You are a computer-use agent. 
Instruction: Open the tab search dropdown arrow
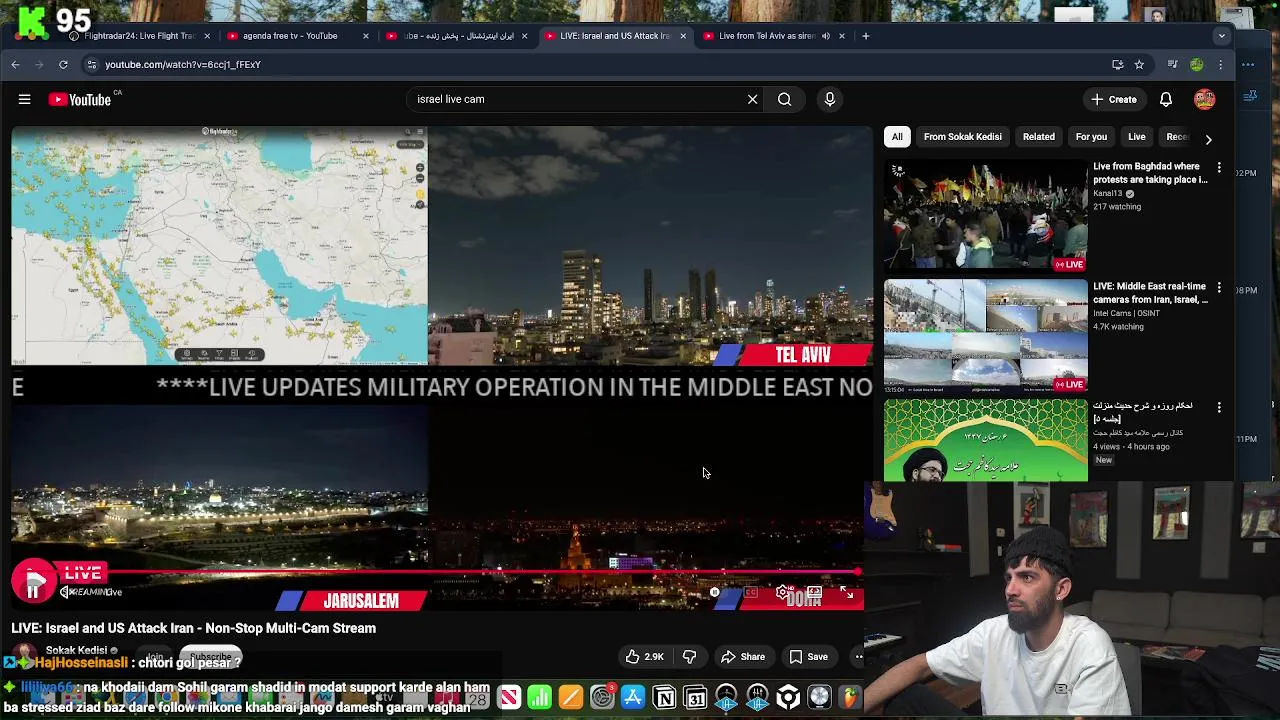[x=1221, y=36]
